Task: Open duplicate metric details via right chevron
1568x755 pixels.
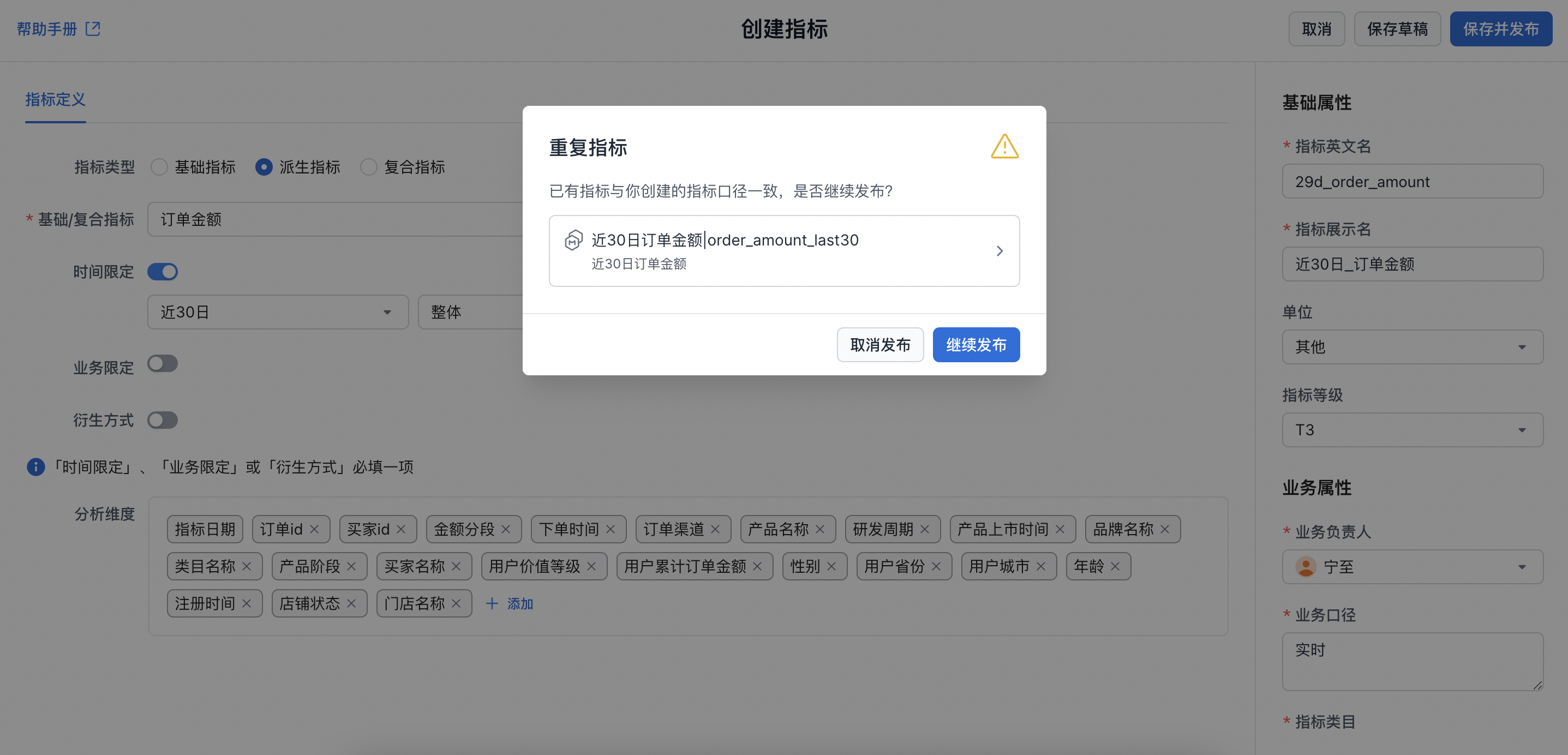Action: click(1000, 251)
